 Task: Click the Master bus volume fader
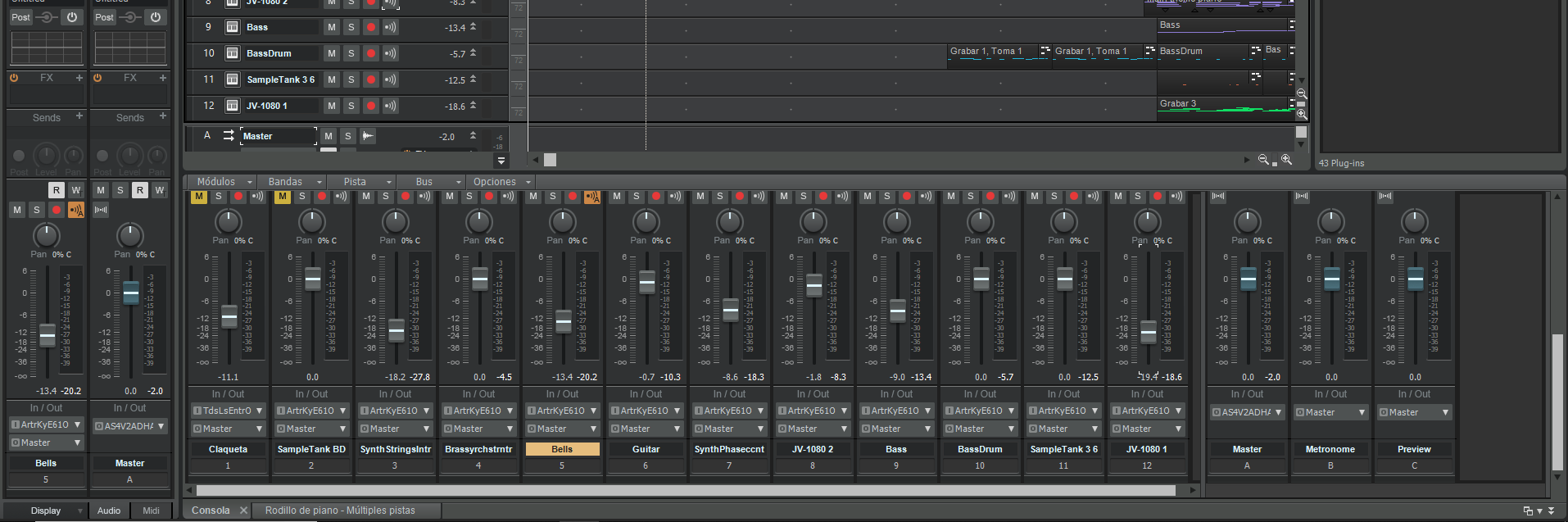pyautogui.click(x=1249, y=279)
